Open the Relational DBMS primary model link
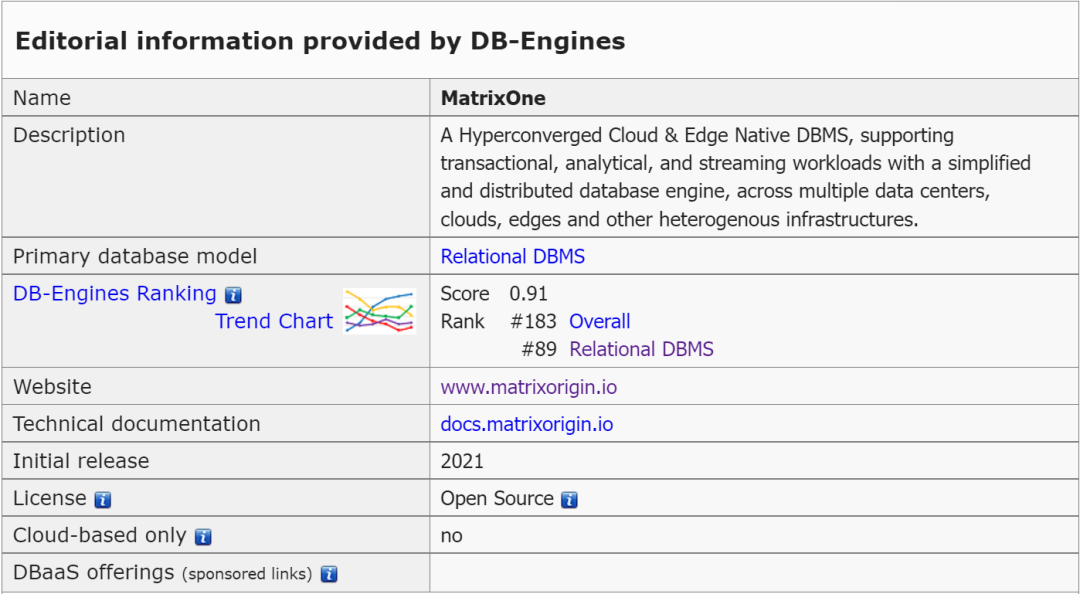The width and height of the screenshot is (1080, 594). click(x=512, y=256)
